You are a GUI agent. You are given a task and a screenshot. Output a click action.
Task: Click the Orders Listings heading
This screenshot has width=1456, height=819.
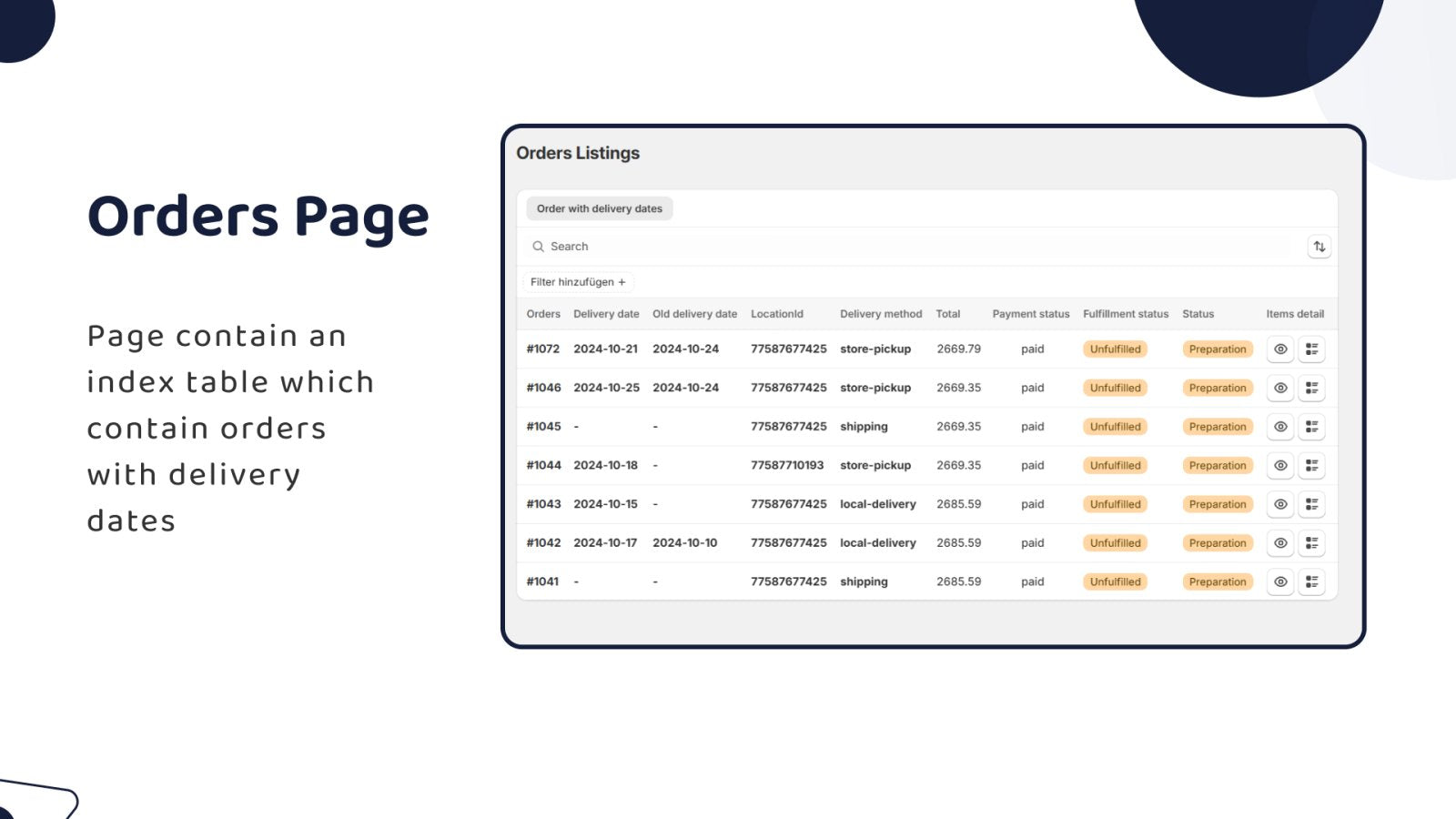tap(578, 153)
